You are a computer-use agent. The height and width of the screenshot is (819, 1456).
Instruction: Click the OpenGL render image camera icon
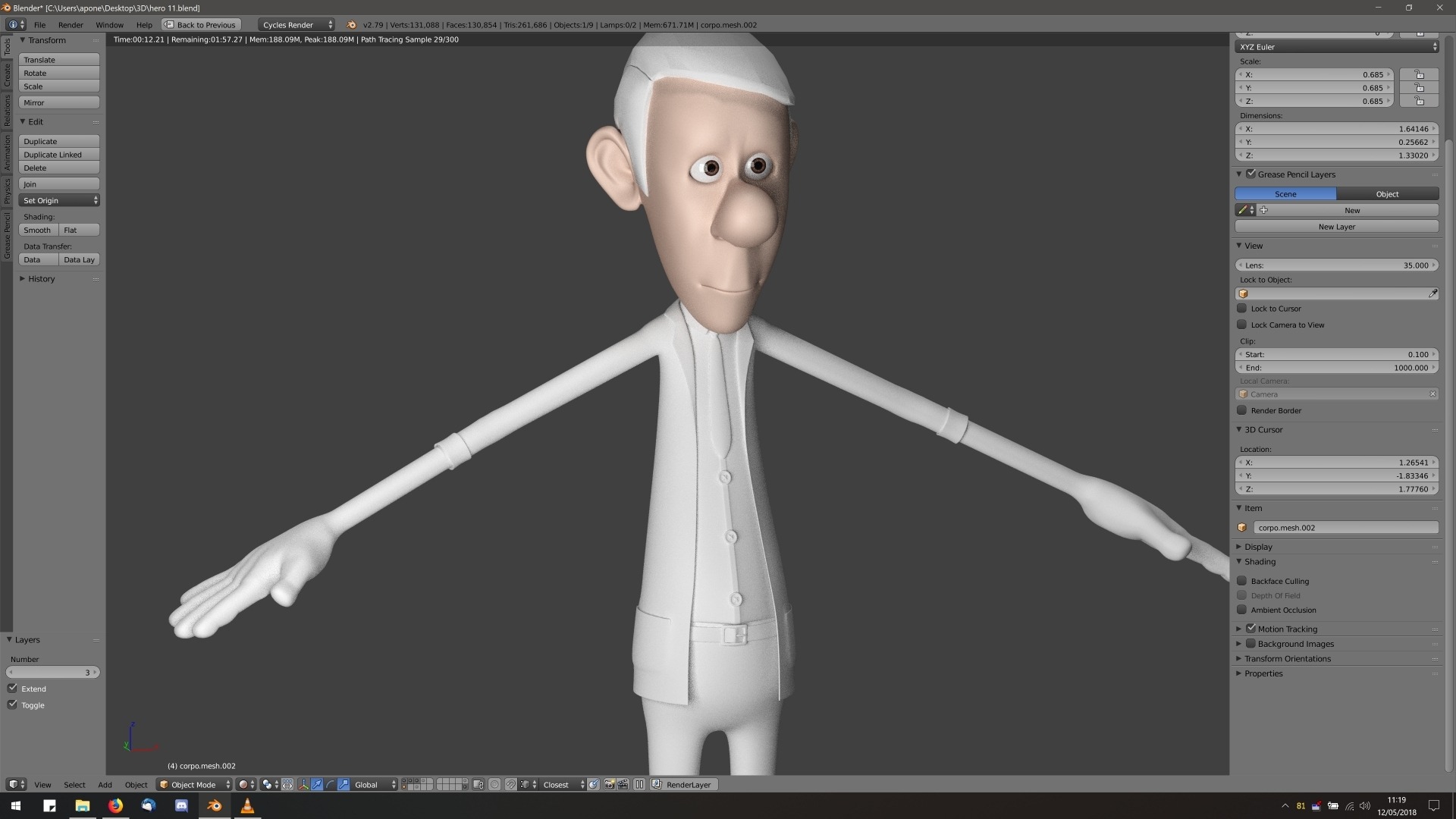click(610, 785)
